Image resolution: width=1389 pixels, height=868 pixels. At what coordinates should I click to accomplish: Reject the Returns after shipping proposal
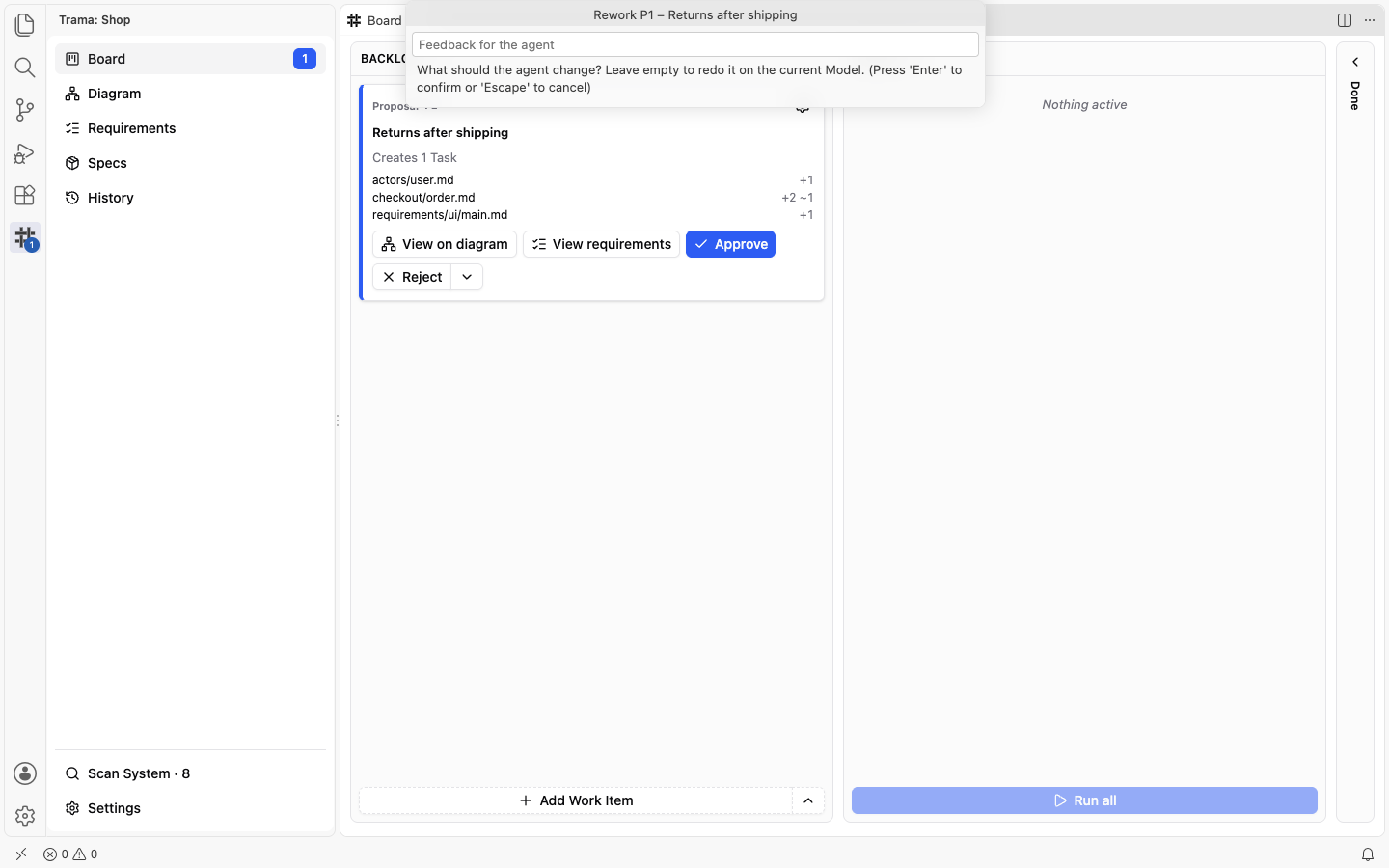click(x=412, y=277)
